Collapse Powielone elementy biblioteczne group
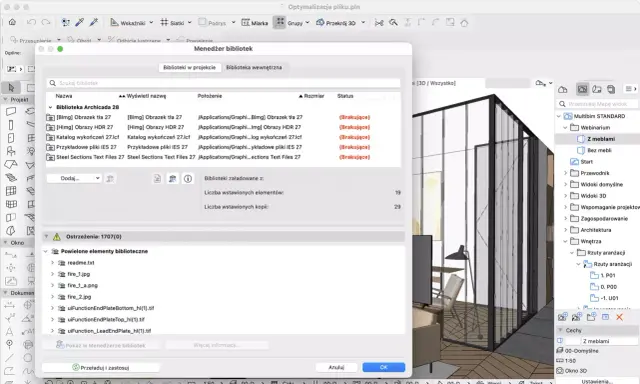The width and height of the screenshot is (640, 384). pos(46,251)
